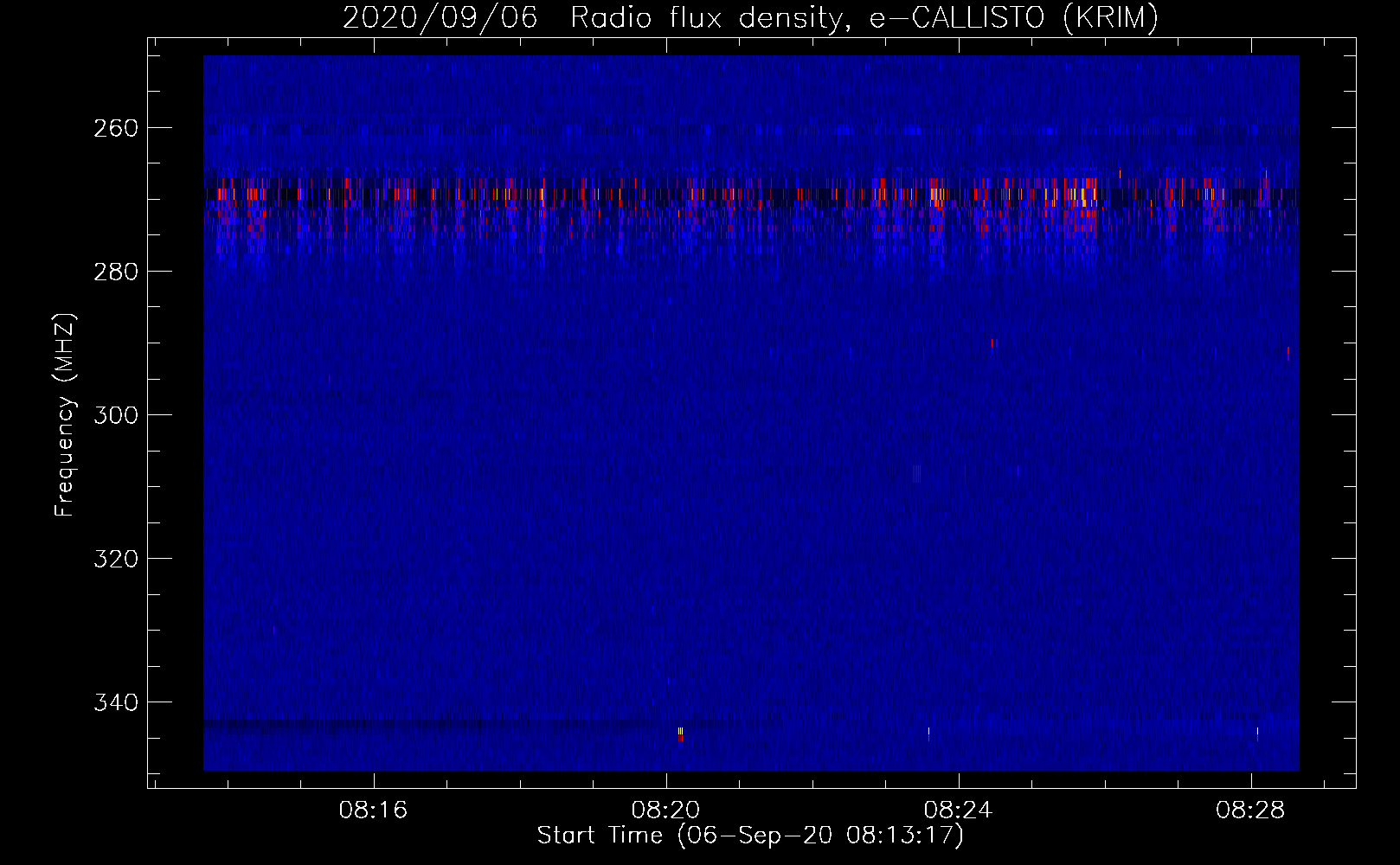The width and height of the screenshot is (1400, 865).
Task: Click the 260 frequency tick label
Action: pos(115,128)
